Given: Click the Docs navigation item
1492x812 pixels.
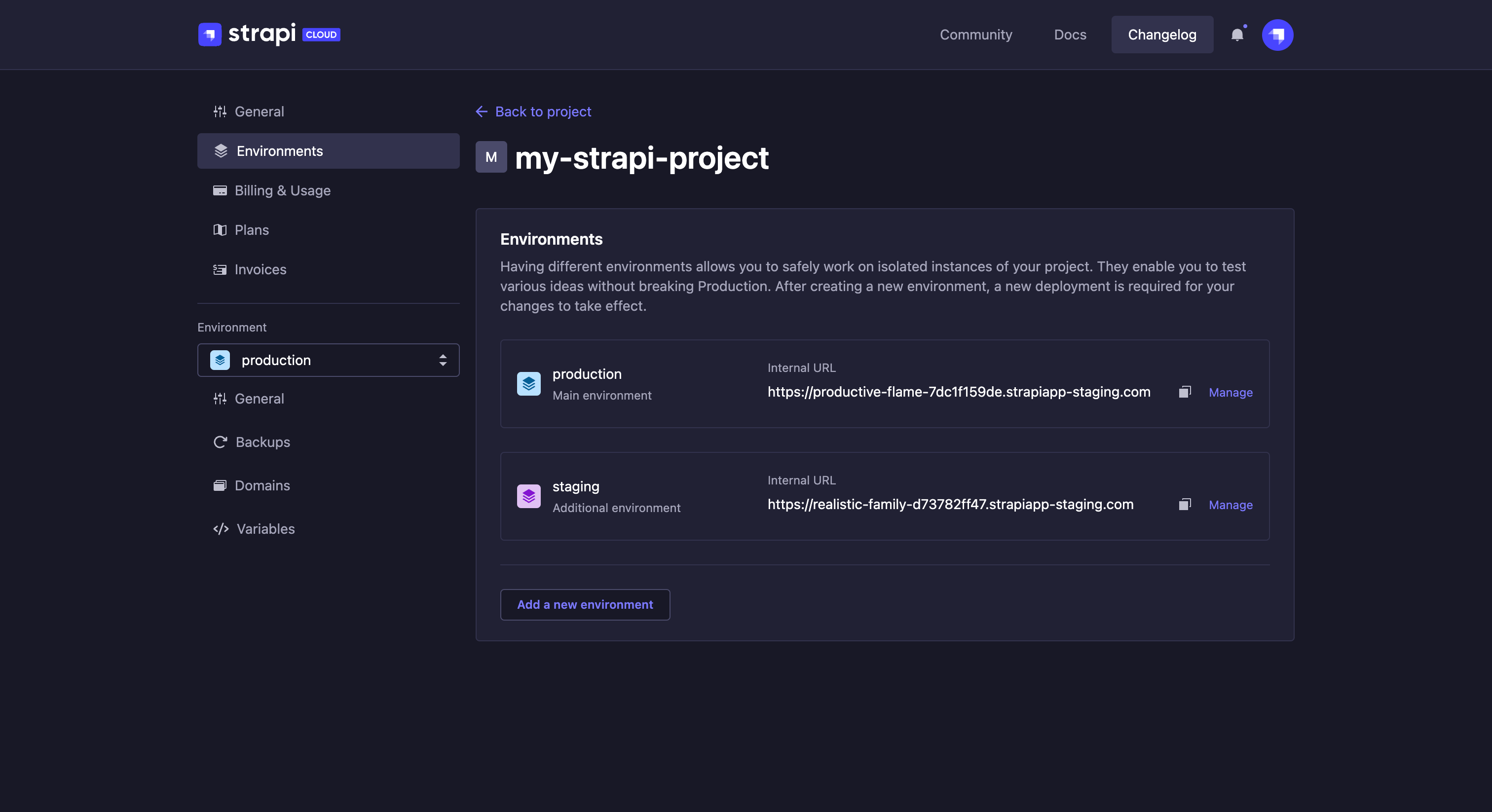Looking at the screenshot, I should point(1070,34).
